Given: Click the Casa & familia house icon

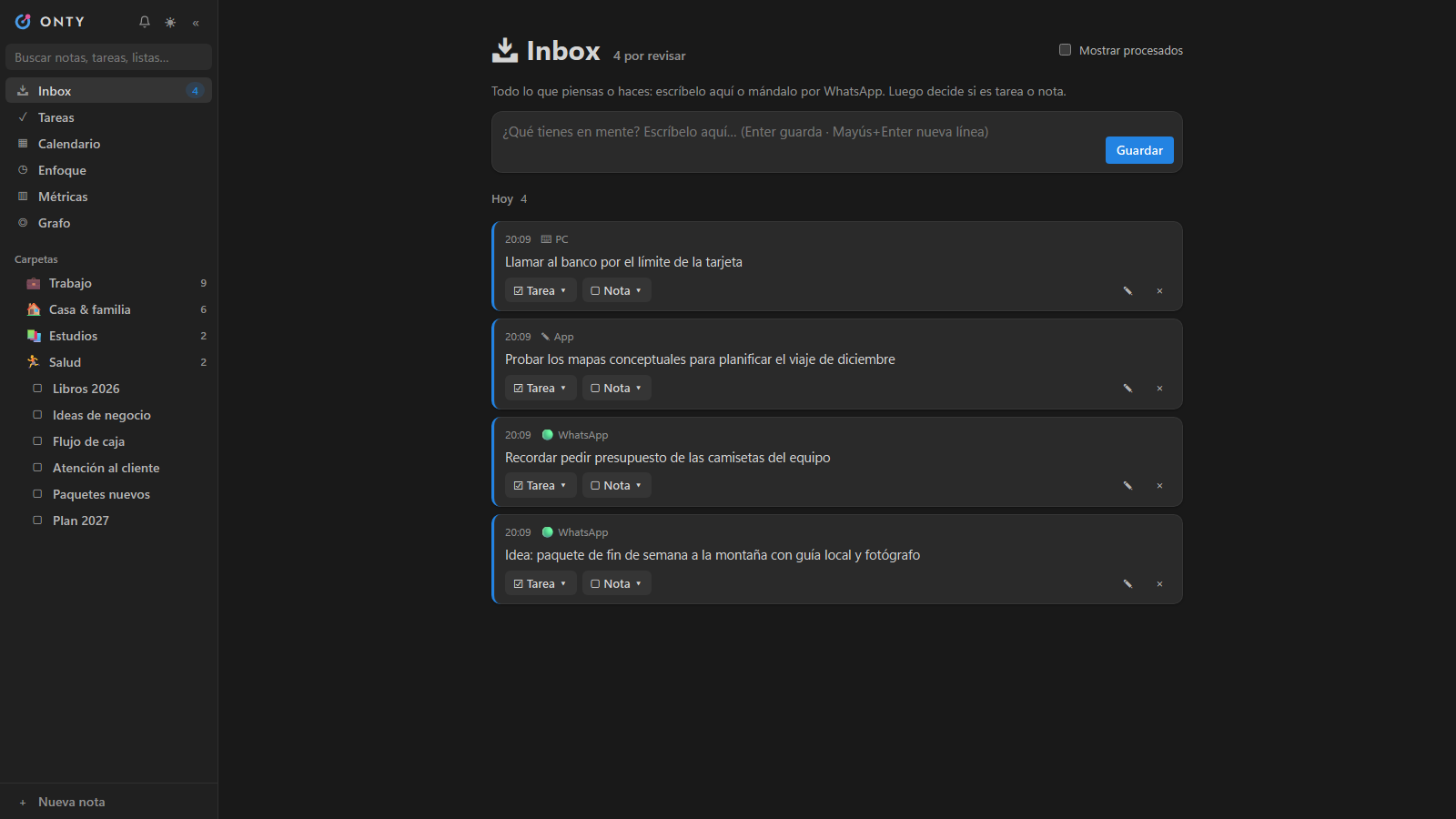Looking at the screenshot, I should [x=34, y=309].
